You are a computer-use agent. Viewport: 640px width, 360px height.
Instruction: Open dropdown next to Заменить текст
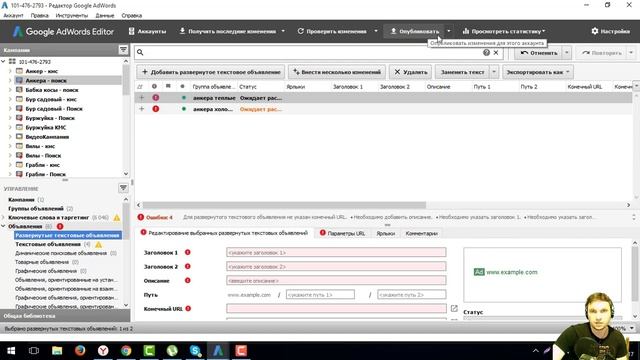(x=494, y=72)
